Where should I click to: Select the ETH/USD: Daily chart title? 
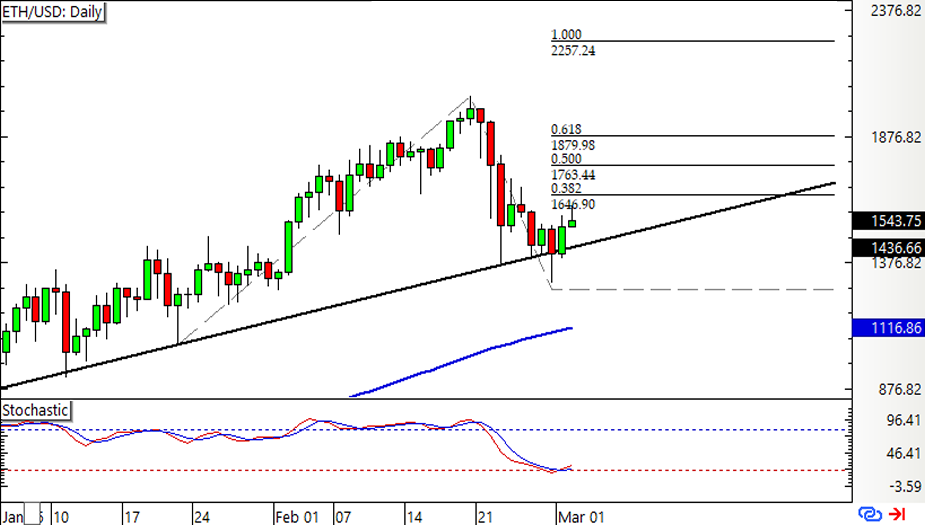(x=53, y=12)
